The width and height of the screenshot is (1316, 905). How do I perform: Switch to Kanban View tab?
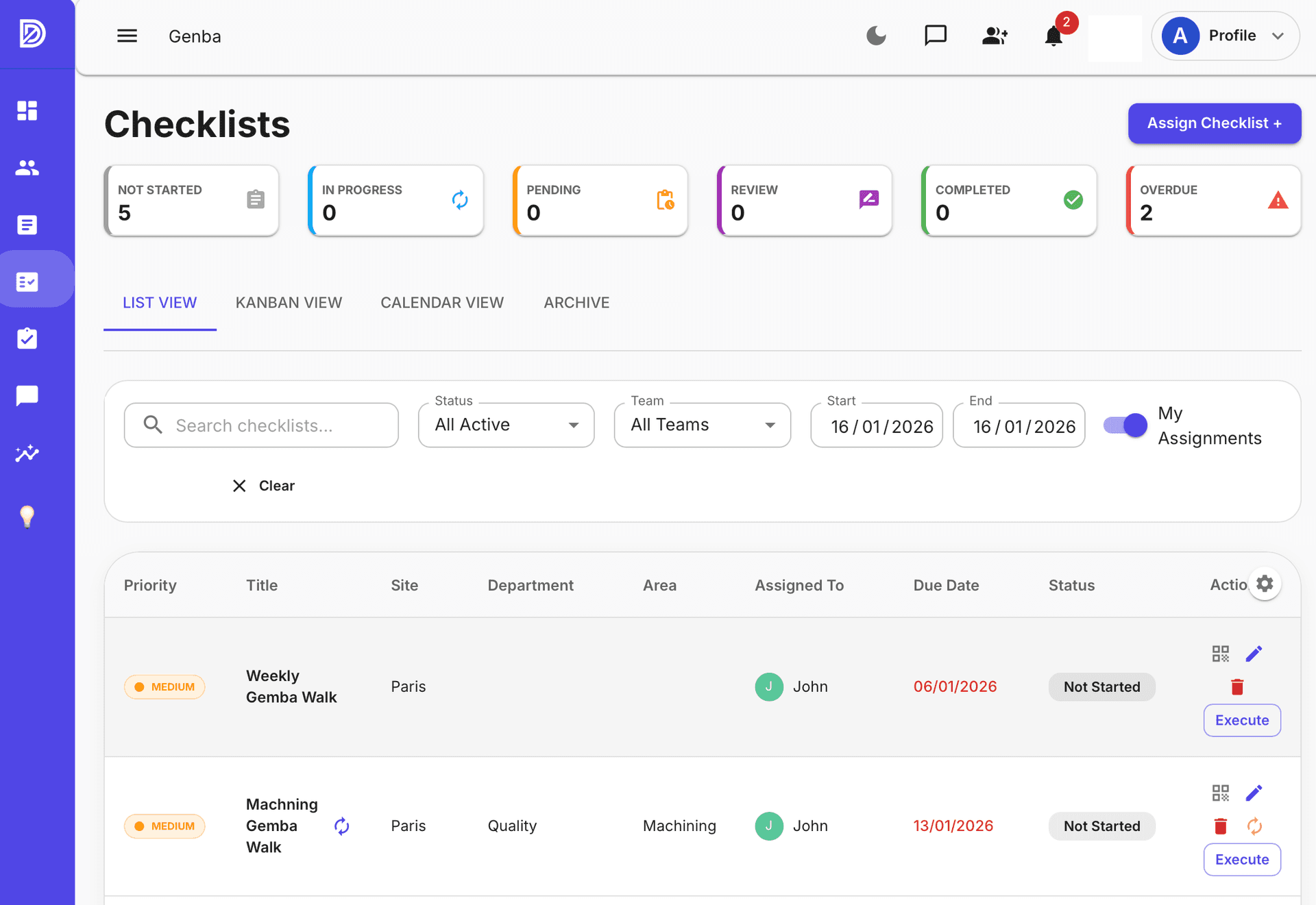289,303
